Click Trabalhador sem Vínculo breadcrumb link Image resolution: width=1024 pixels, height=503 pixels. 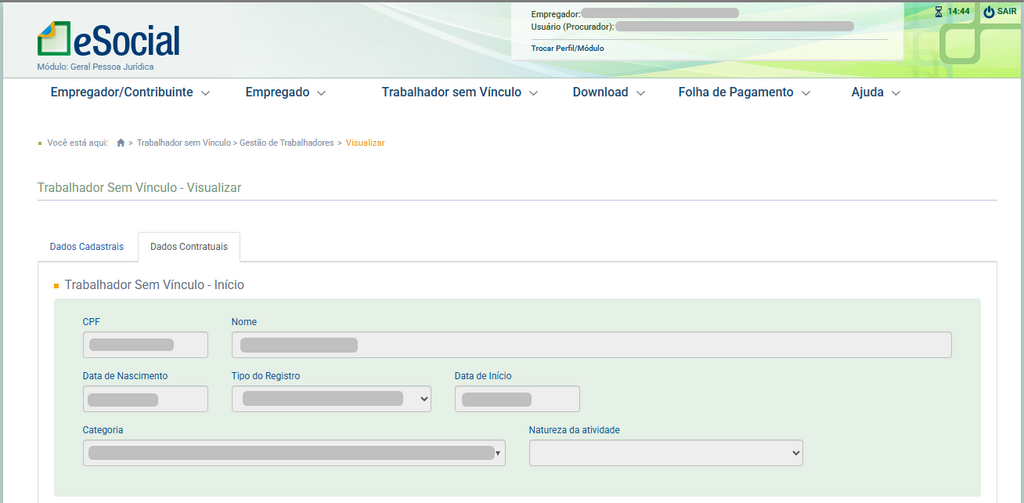click(183, 143)
